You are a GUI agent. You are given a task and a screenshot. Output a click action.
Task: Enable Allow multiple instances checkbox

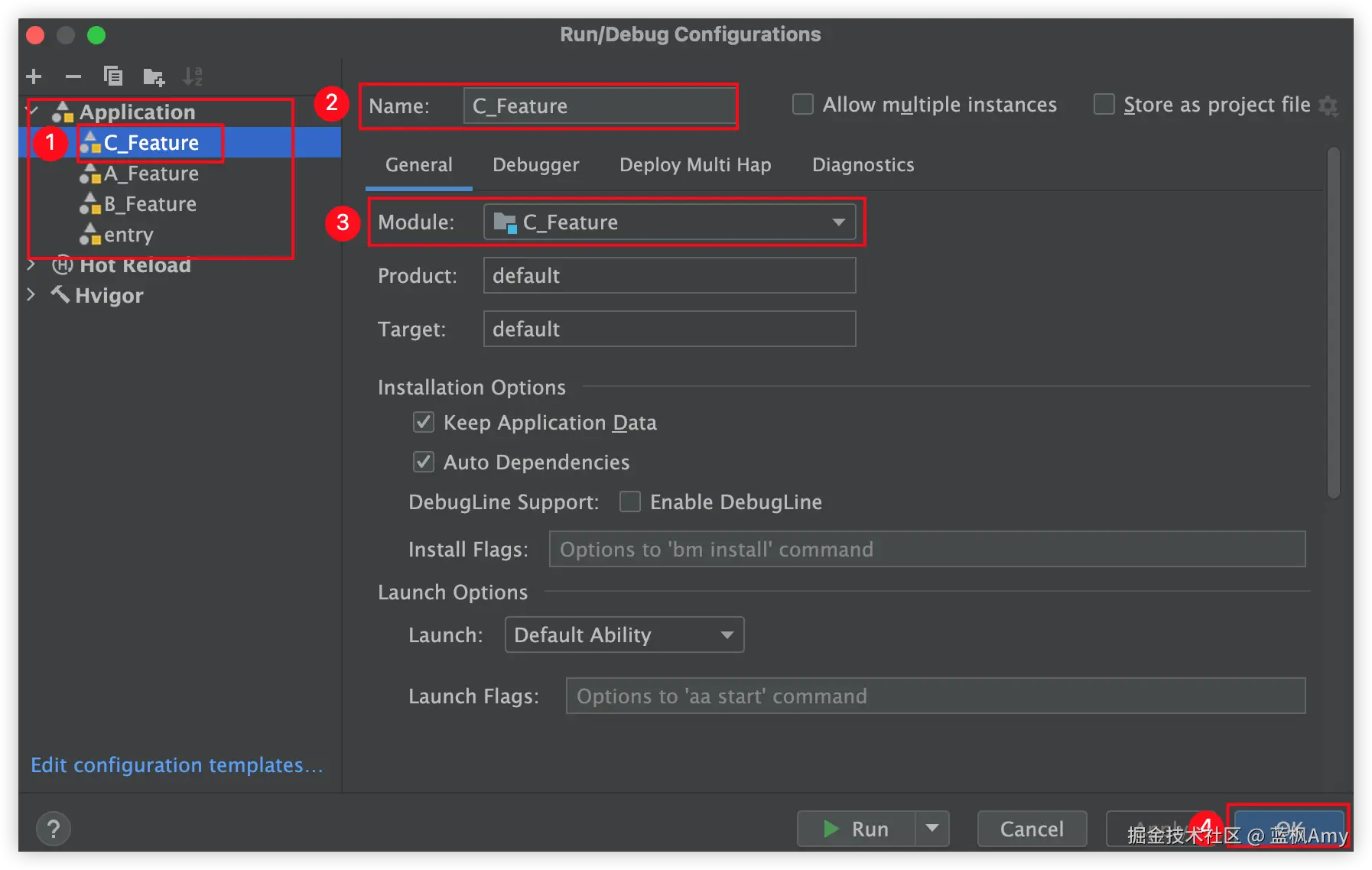[803, 104]
